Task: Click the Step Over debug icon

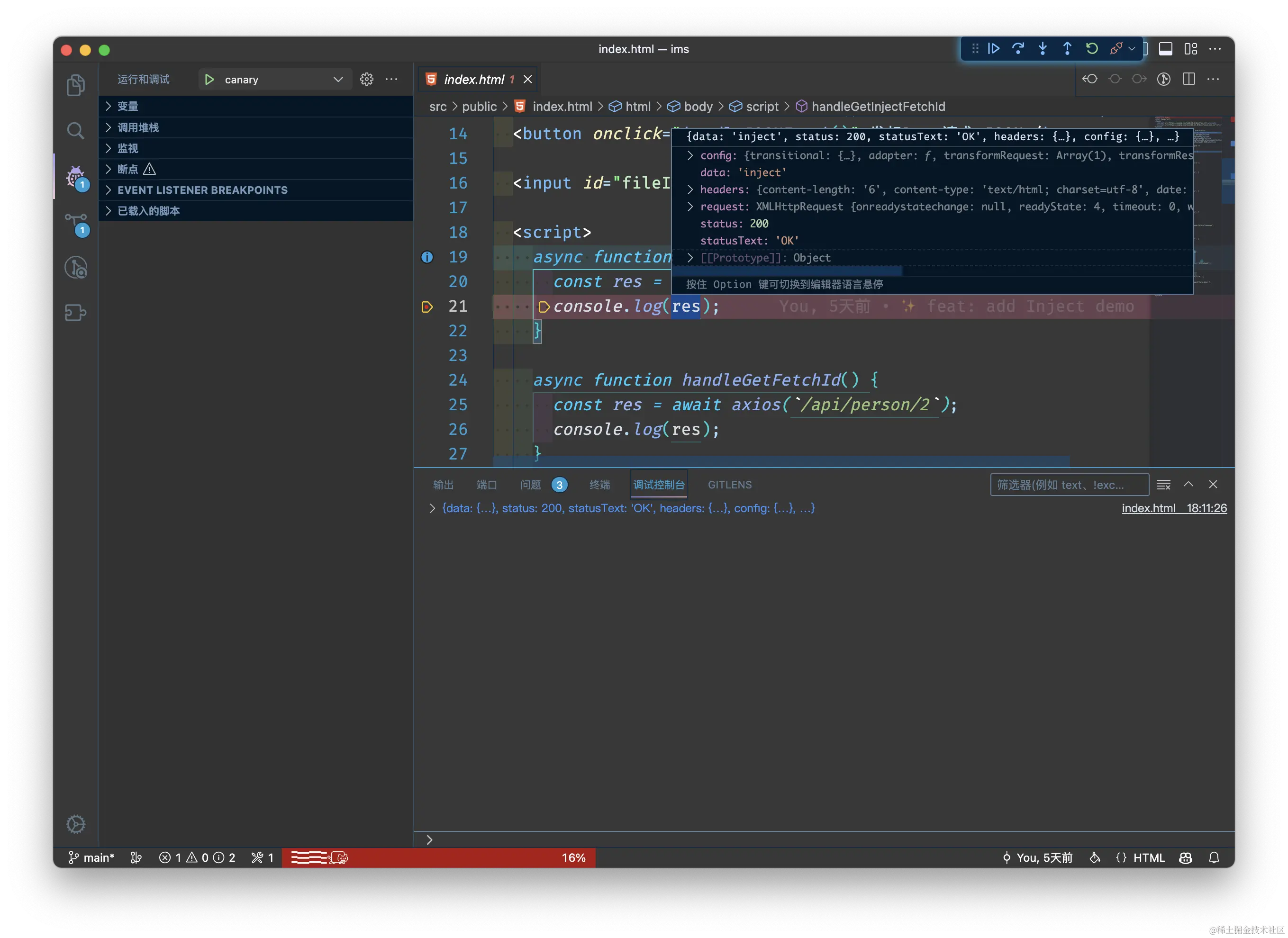Action: (x=1018, y=49)
